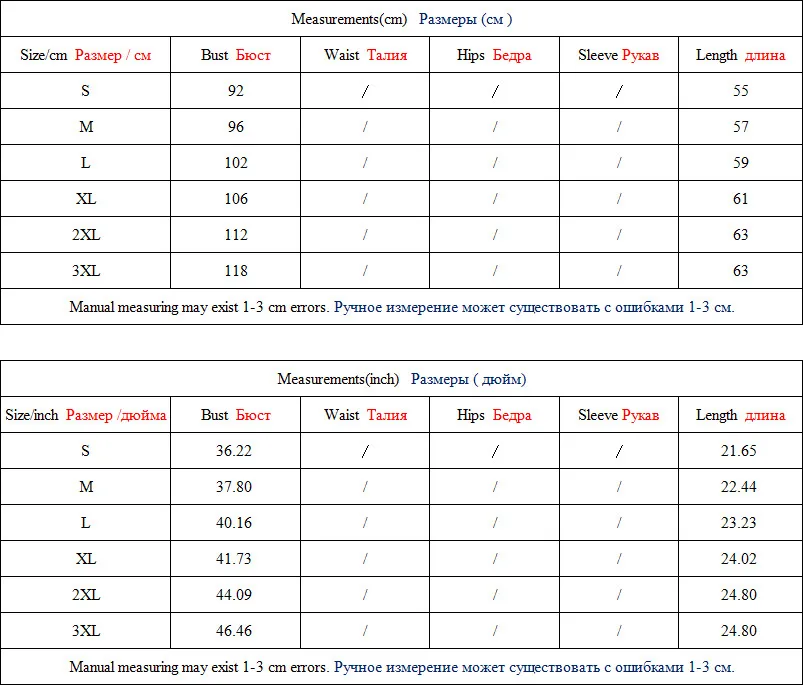The height and width of the screenshot is (685, 803).
Task: Click the bust value 40.16
Action: 234,523
